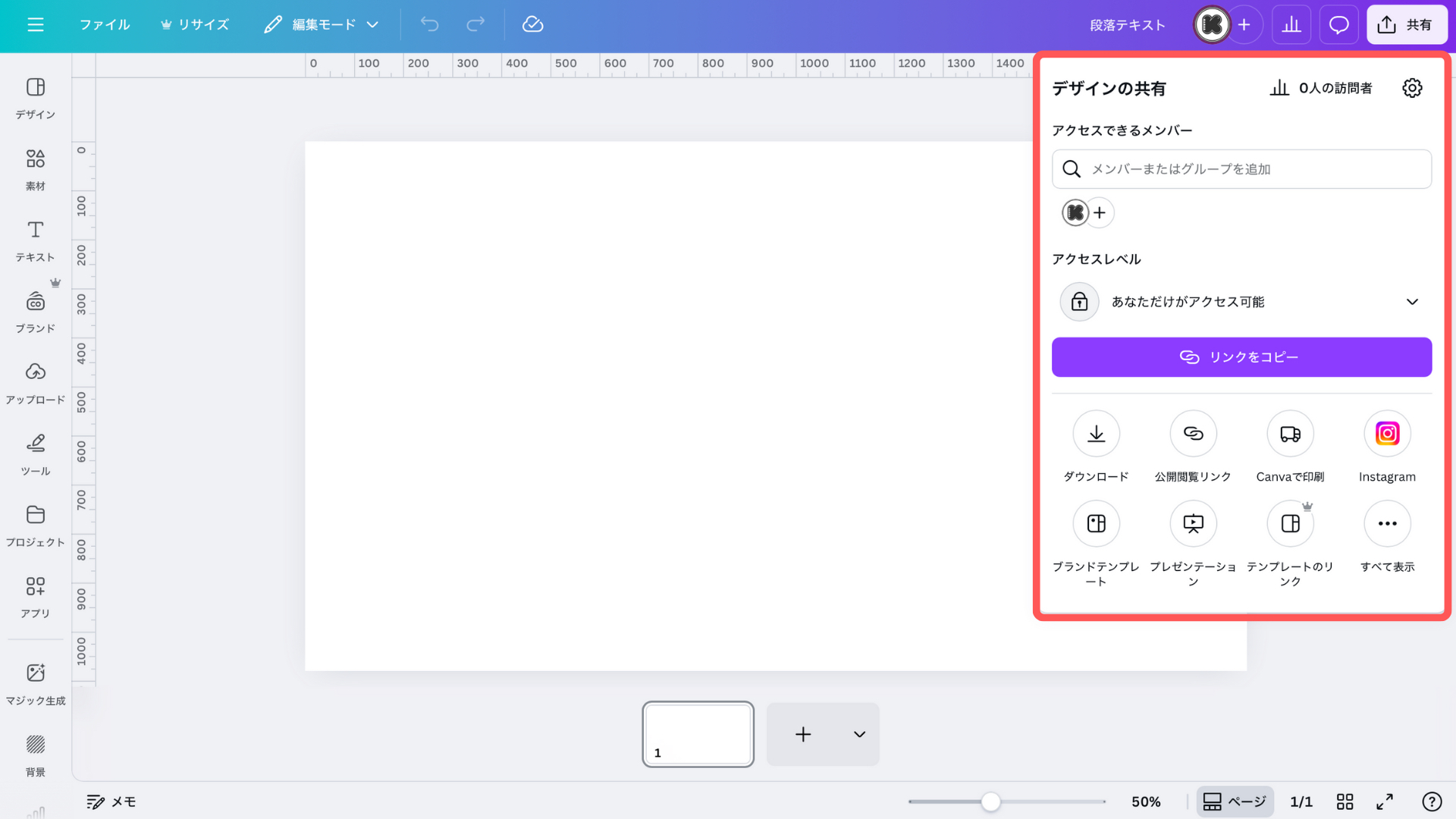Viewport: 1456px width, 819px height.
Task: Check the cloud save status icon
Action: tap(533, 25)
